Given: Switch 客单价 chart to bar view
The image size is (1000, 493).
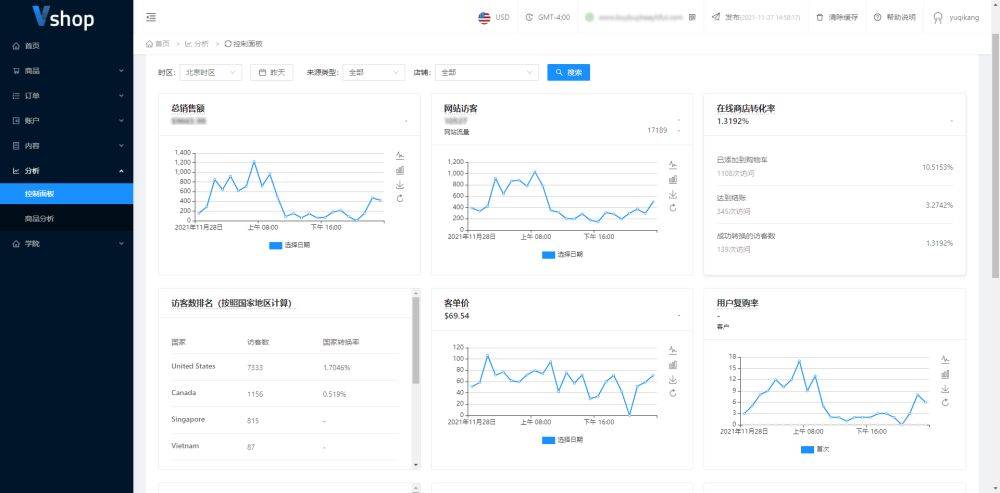Looking at the screenshot, I should click(x=673, y=365).
